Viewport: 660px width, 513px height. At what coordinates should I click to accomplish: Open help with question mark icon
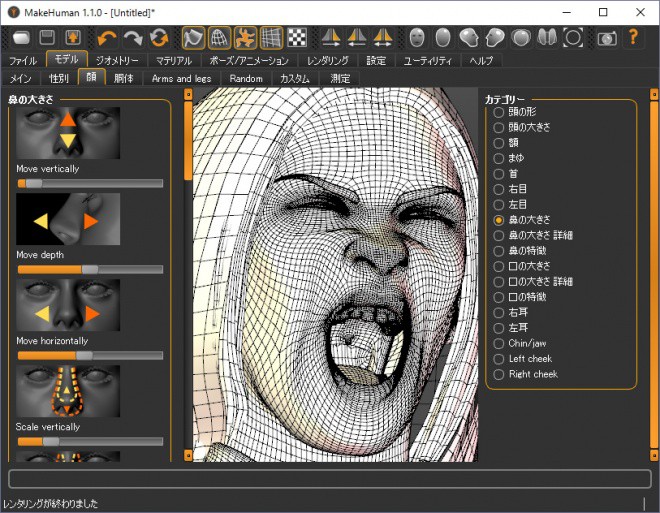(x=633, y=37)
